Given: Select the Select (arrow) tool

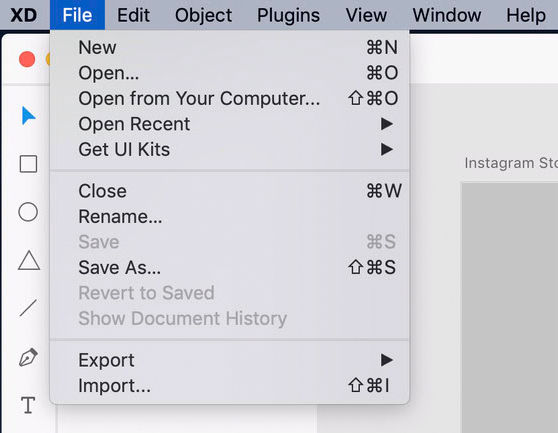Looking at the screenshot, I should [x=28, y=116].
